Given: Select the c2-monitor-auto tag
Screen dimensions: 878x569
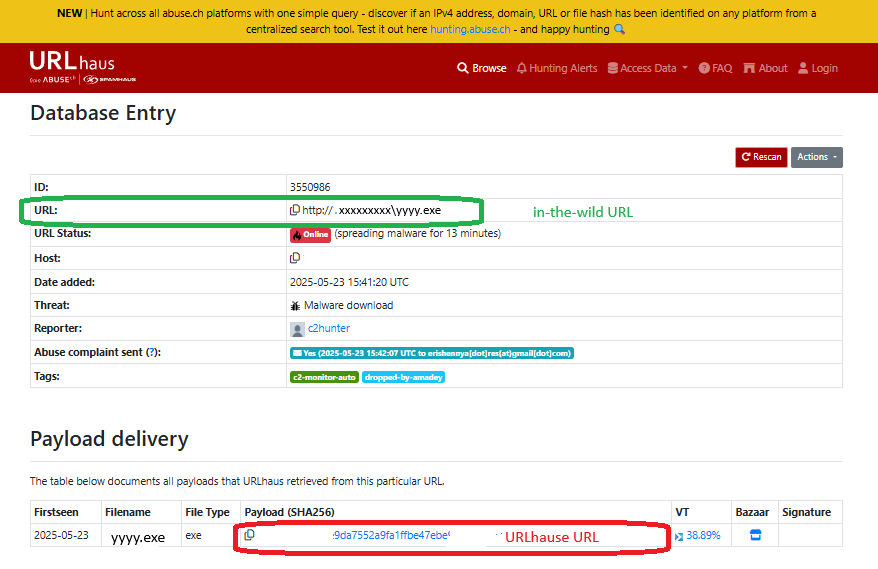Looking at the screenshot, I should coord(324,377).
